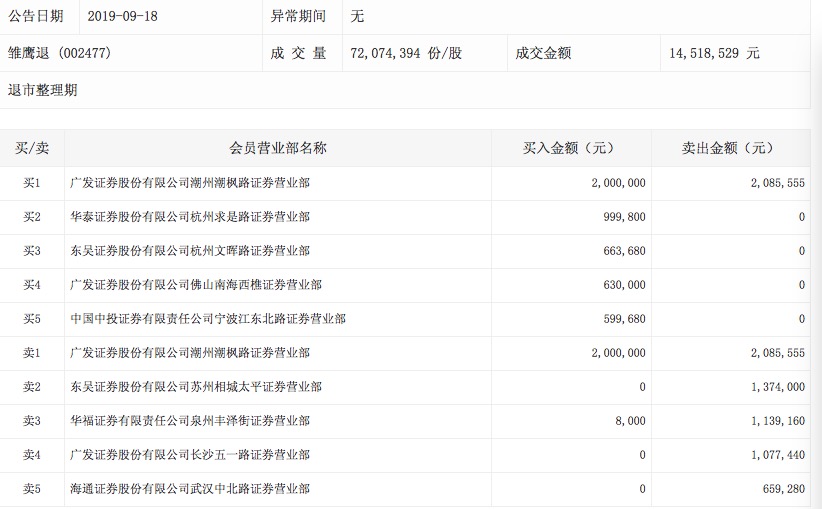This screenshot has height=509, width=822.
Task: Click 广发证券长沙五一路证券营业部 name
Action: 190,455
